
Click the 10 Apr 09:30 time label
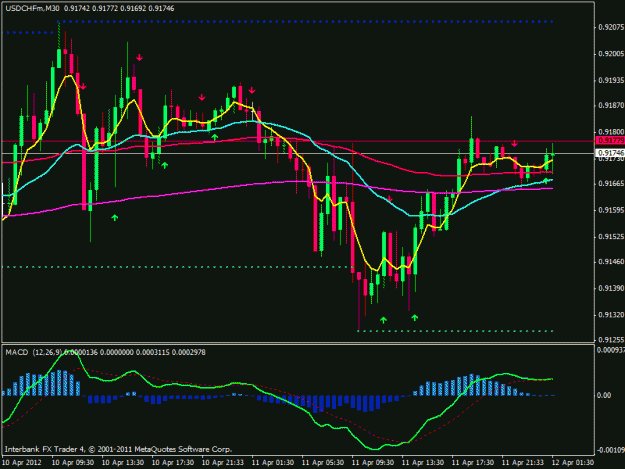tap(73, 463)
